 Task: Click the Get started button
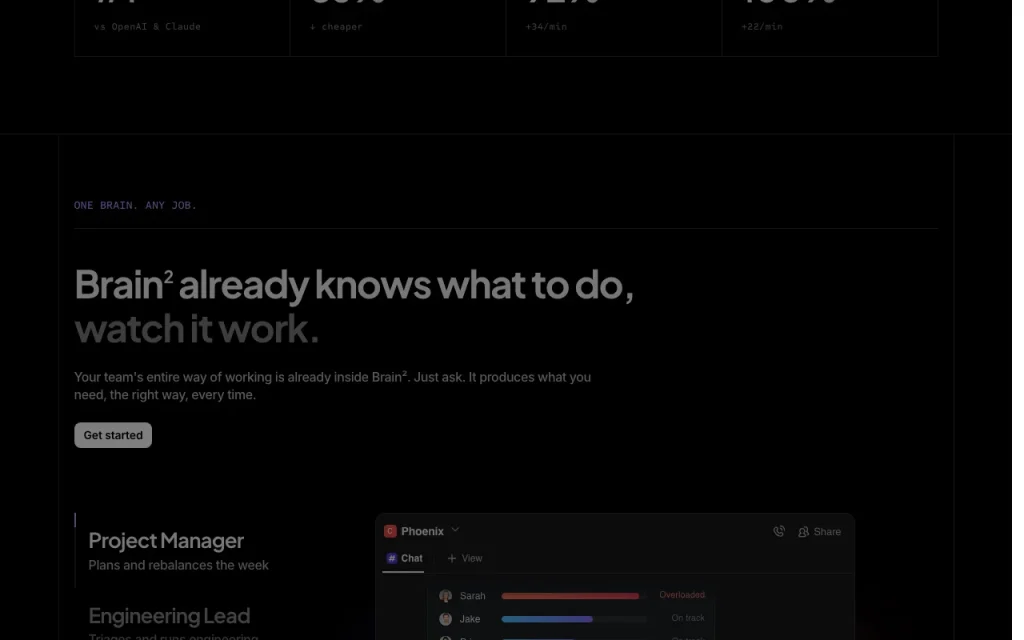pyautogui.click(x=113, y=435)
